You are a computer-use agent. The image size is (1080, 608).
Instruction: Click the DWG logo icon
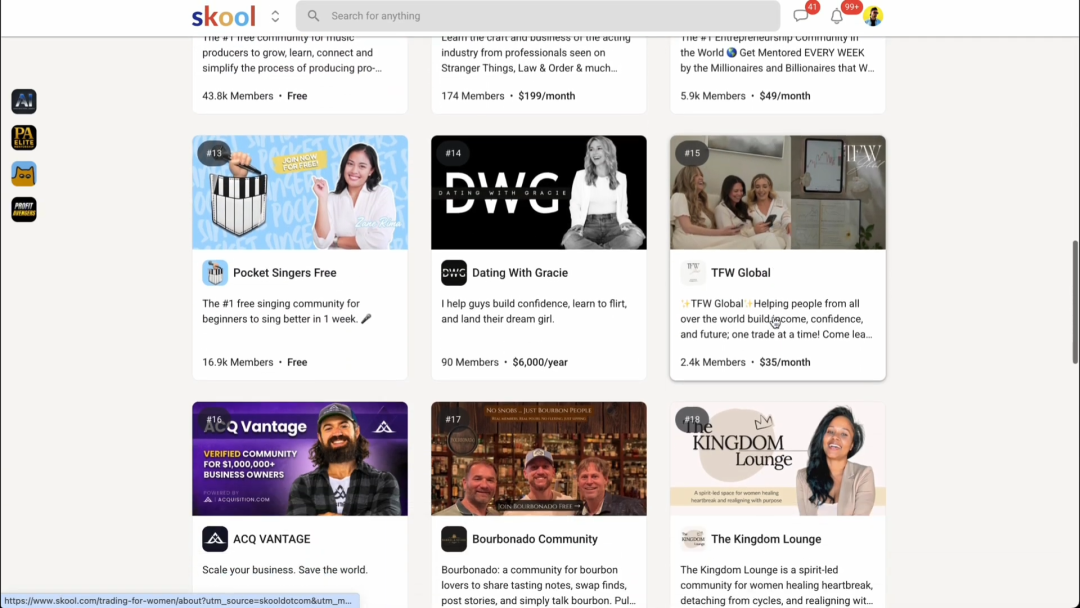(454, 273)
